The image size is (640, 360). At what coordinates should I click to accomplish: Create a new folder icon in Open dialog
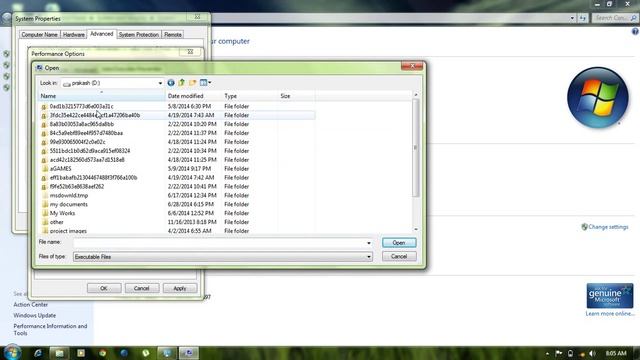(192, 83)
